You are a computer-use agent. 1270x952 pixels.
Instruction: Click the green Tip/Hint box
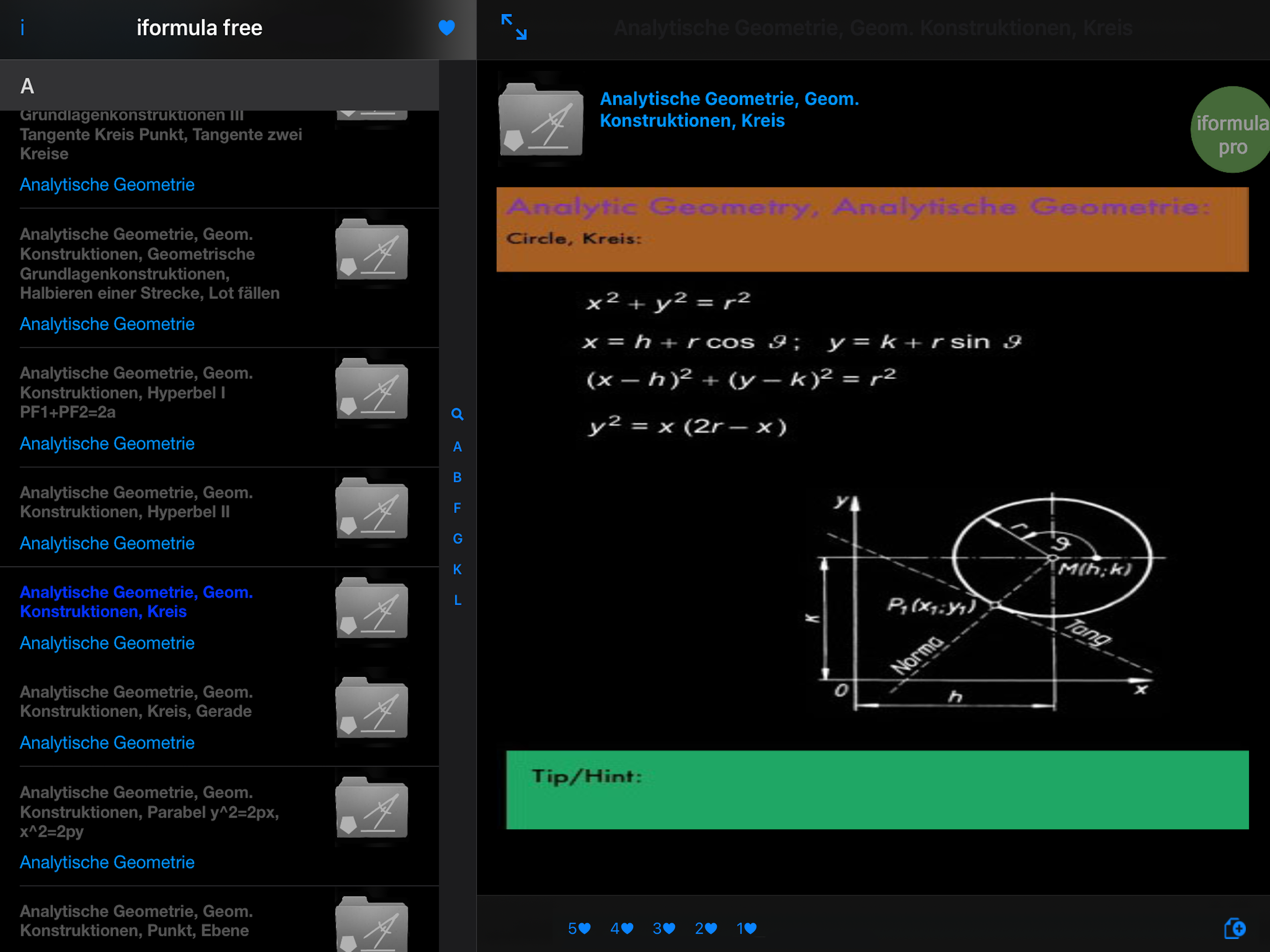[x=877, y=789]
